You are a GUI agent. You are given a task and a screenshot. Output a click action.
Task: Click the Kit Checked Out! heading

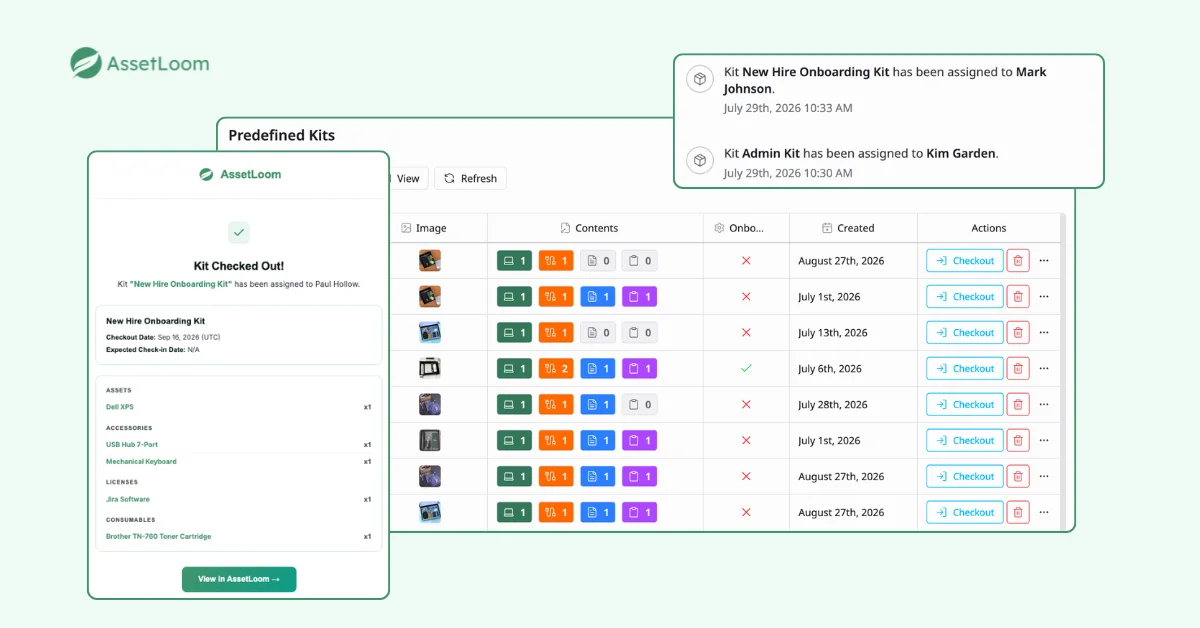click(239, 266)
